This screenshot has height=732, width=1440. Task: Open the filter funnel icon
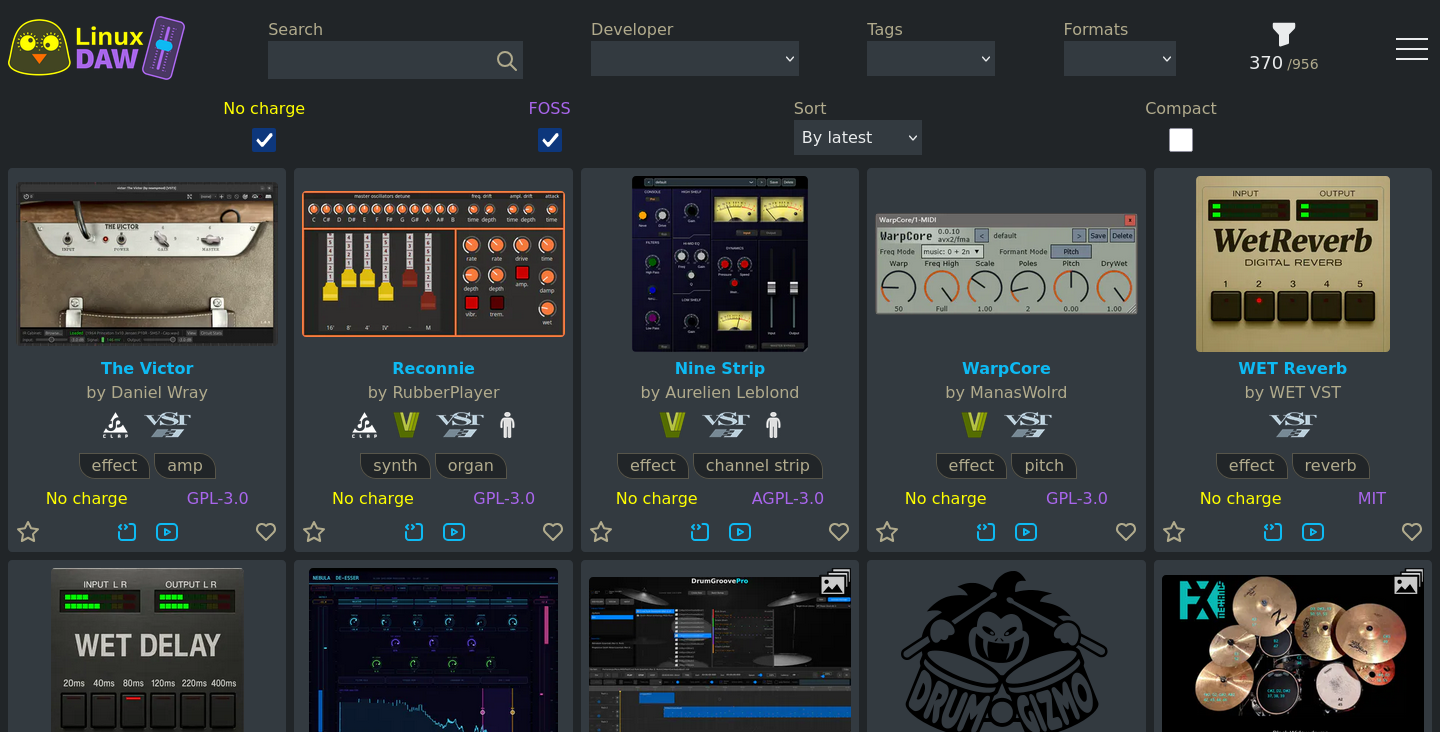point(1284,35)
